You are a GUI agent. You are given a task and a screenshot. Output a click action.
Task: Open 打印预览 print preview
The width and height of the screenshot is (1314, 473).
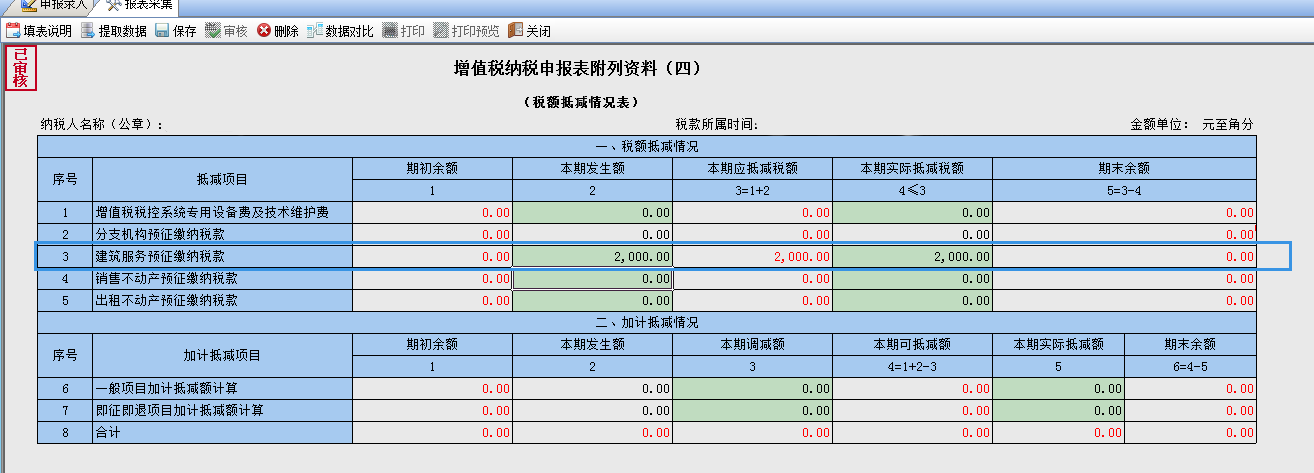[x=466, y=31]
